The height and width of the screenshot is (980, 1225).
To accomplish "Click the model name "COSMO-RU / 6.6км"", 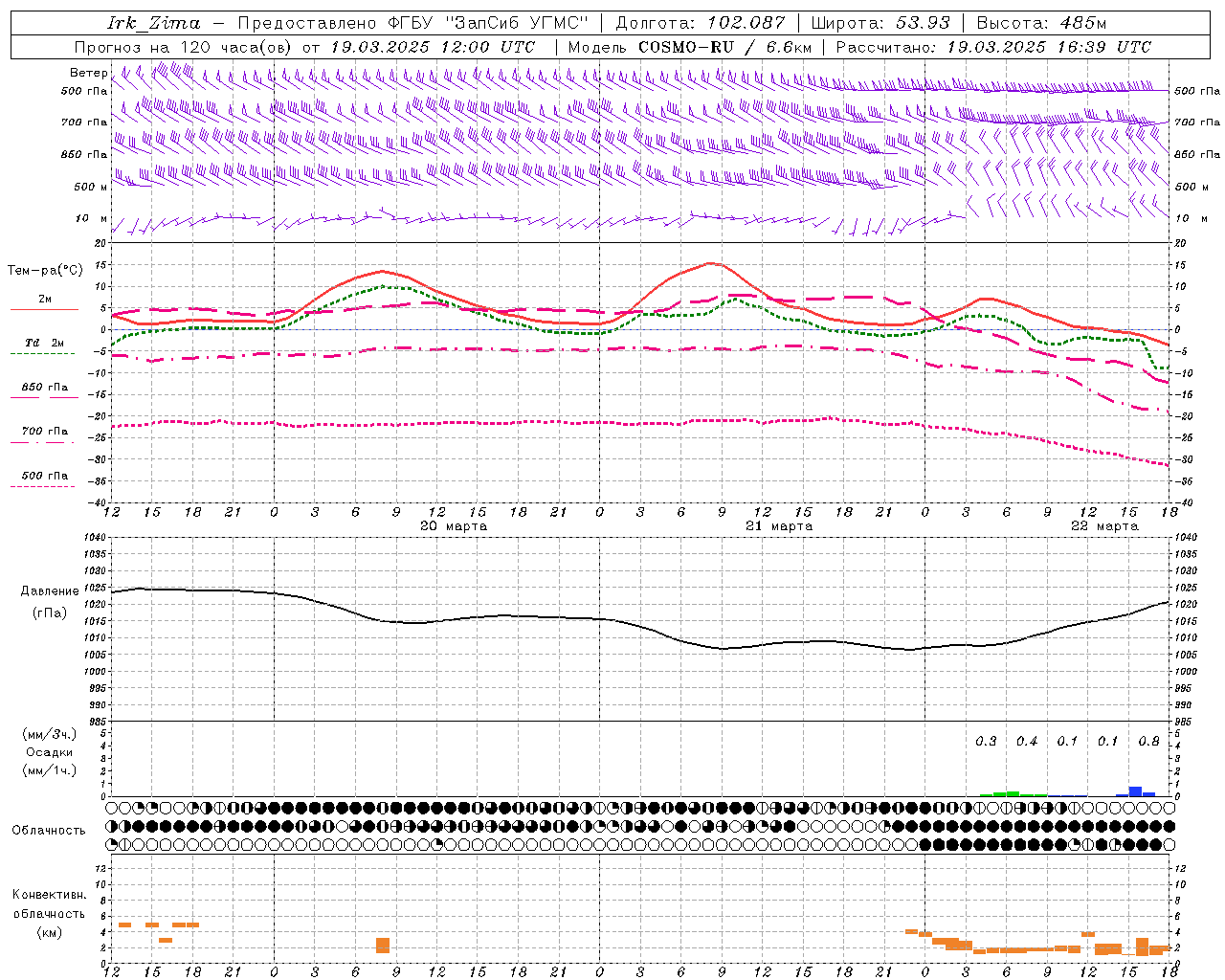I will [725, 47].
